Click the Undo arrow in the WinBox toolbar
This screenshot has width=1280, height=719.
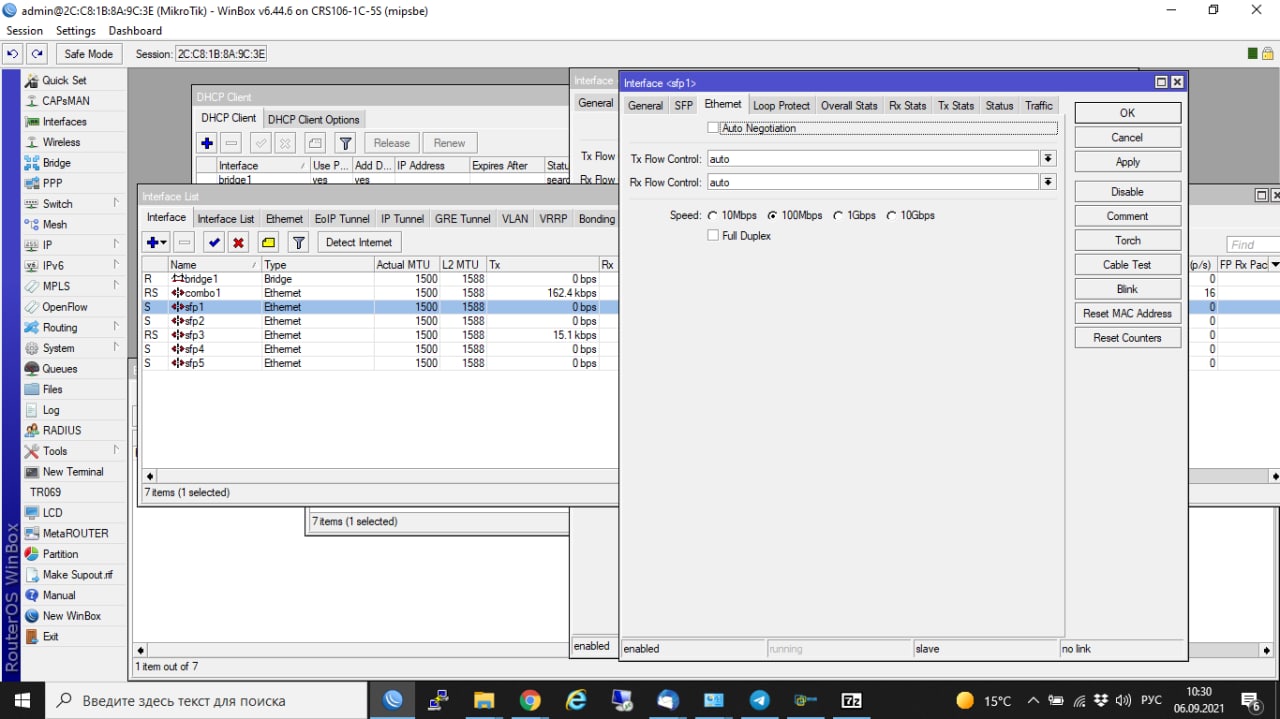13,54
